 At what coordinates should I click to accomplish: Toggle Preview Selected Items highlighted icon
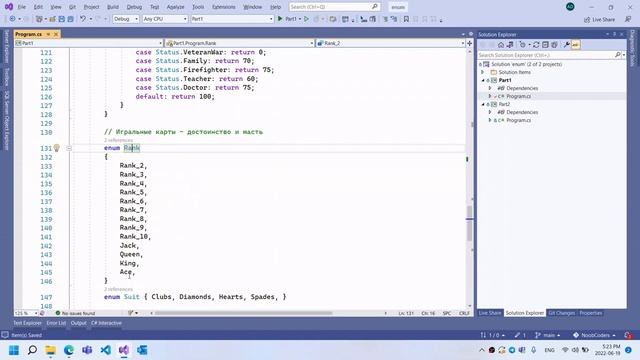coord(576,45)
